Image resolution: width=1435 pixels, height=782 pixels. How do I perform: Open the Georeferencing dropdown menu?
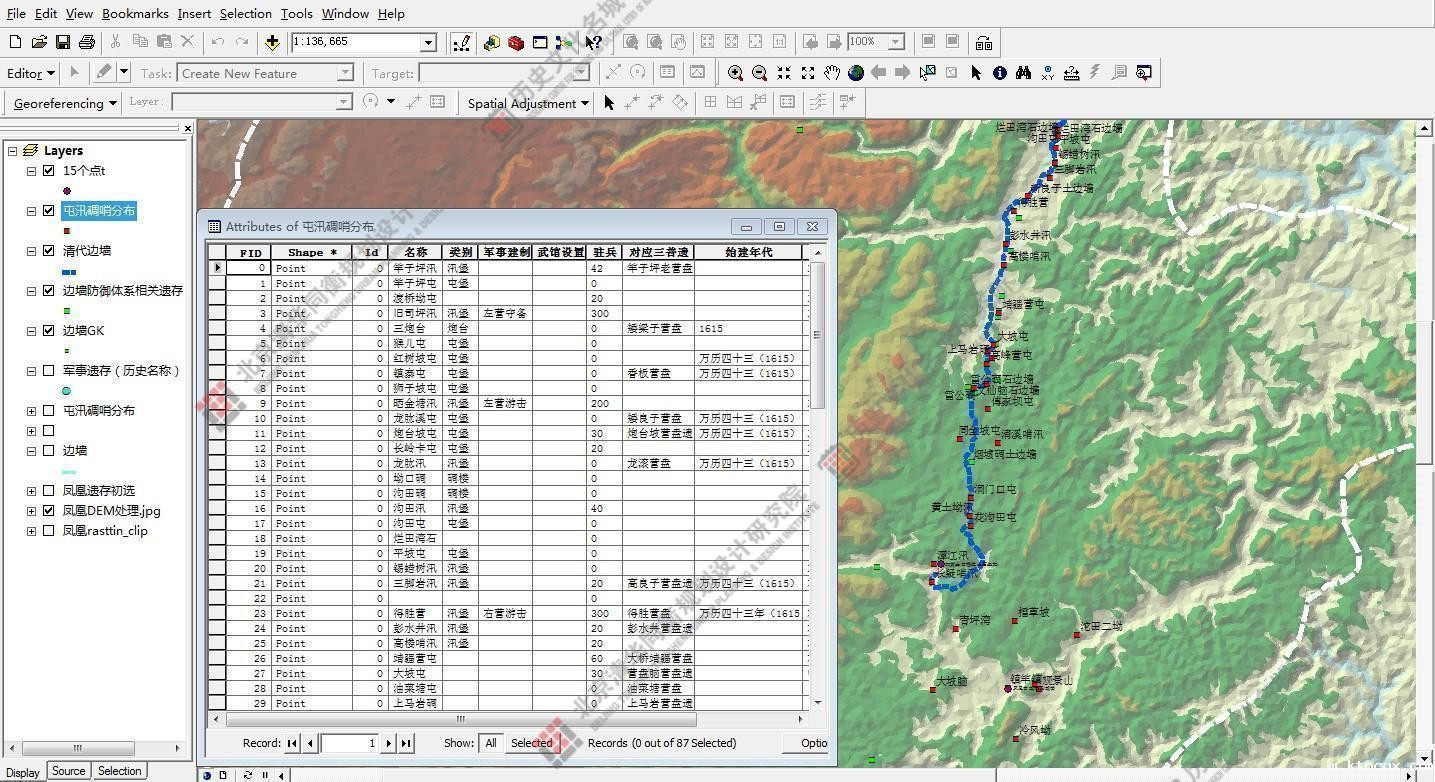pyautogui.click(x=65, y=103)
